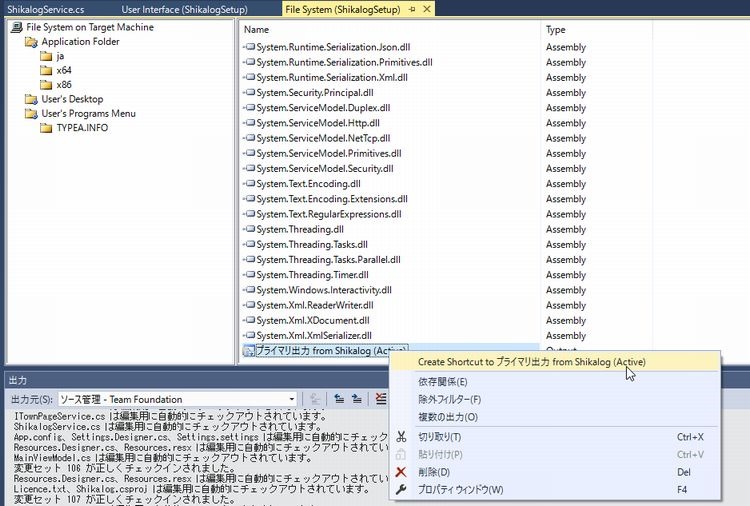Switch to User Interface (ShikalogSetup) tab
This screenshot has width=750, height=506.
(x=194, y=9)
